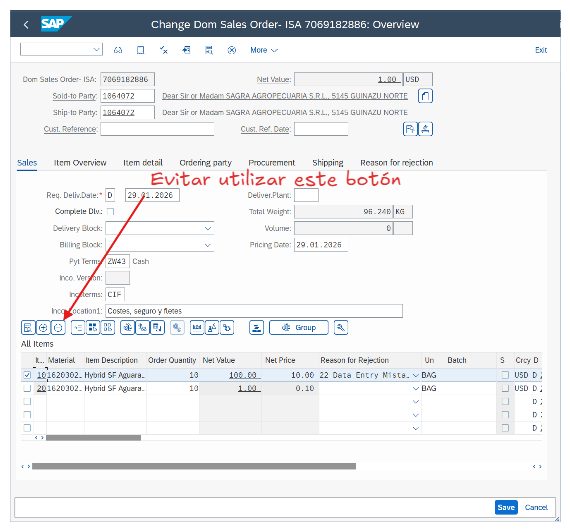Switch to the Item Overview tab

click(80, 163)
